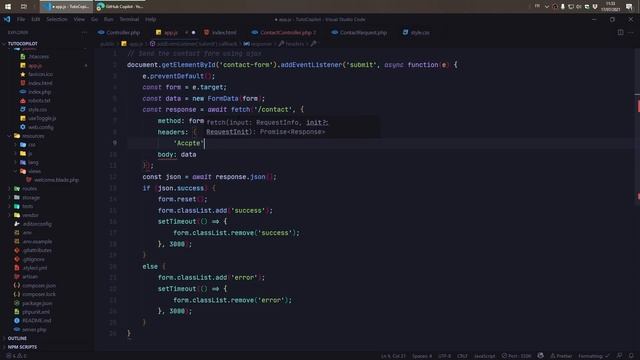
Task: Select app.js in the Explorer tree
Action: pyautogui.click(x=35, y=65)
